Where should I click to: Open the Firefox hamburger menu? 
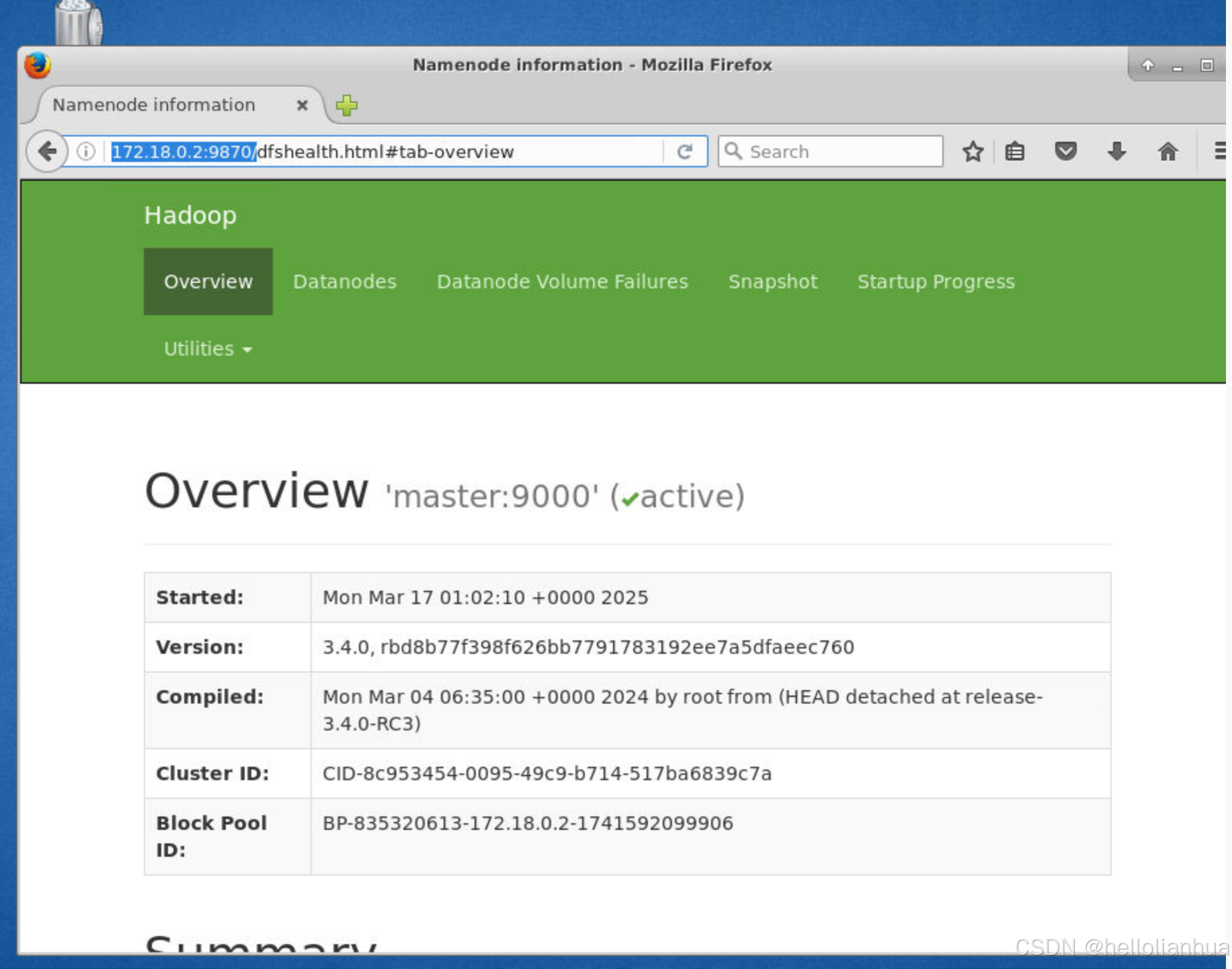click(x=1220, y=151)
